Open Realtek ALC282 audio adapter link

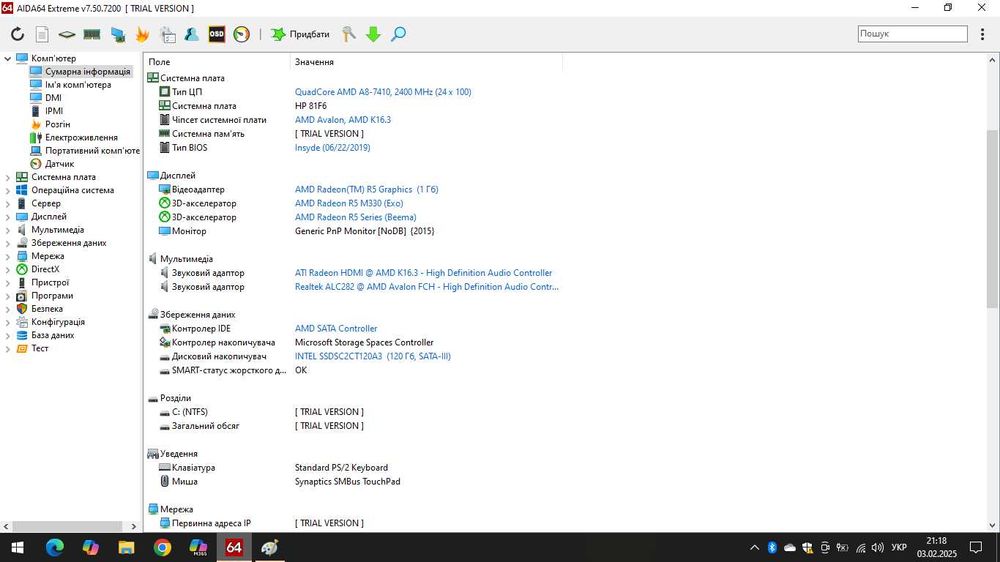click(427, 287)
